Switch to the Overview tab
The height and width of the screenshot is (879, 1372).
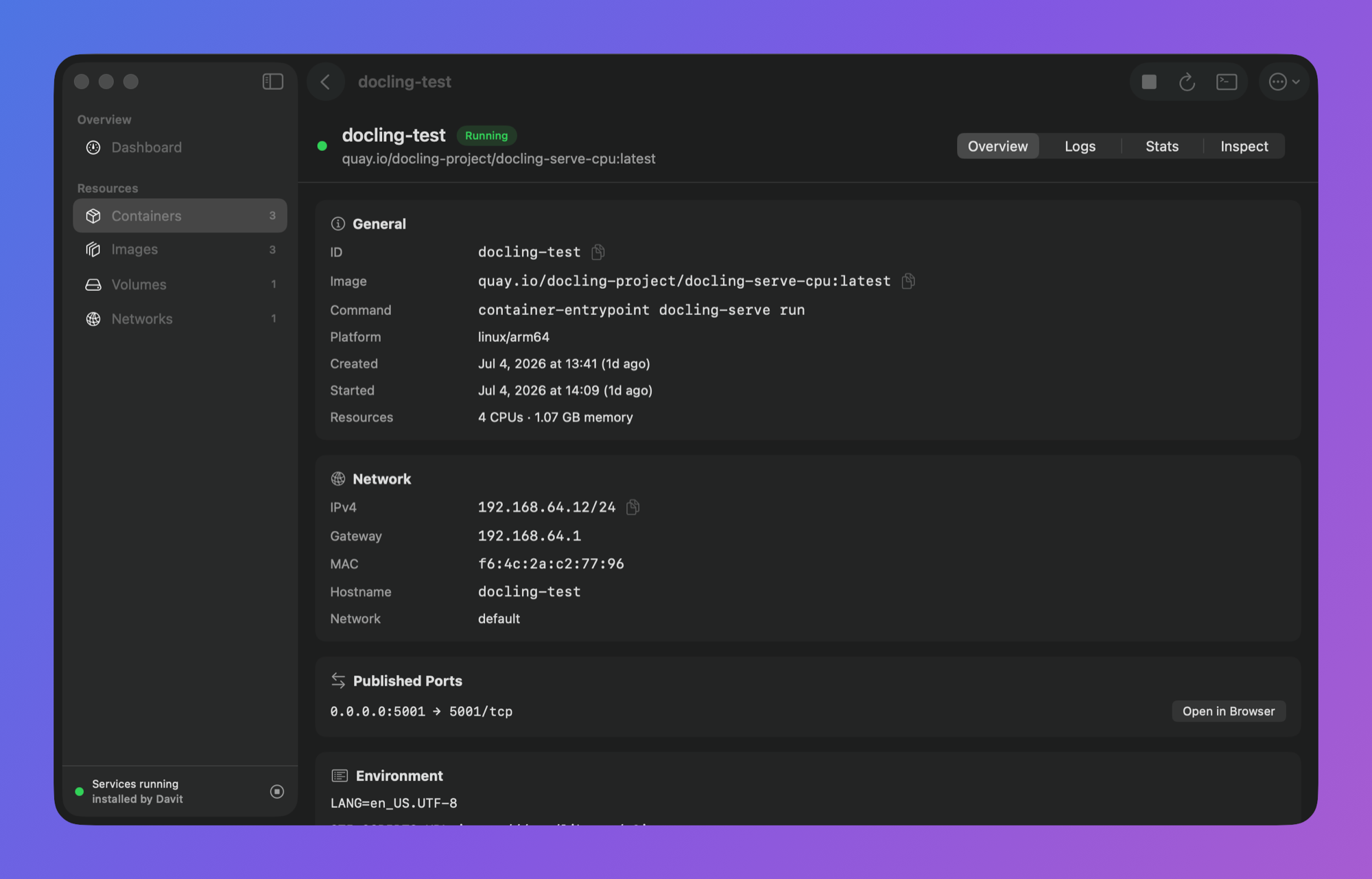pyautogui.click(x=997, y=146)
